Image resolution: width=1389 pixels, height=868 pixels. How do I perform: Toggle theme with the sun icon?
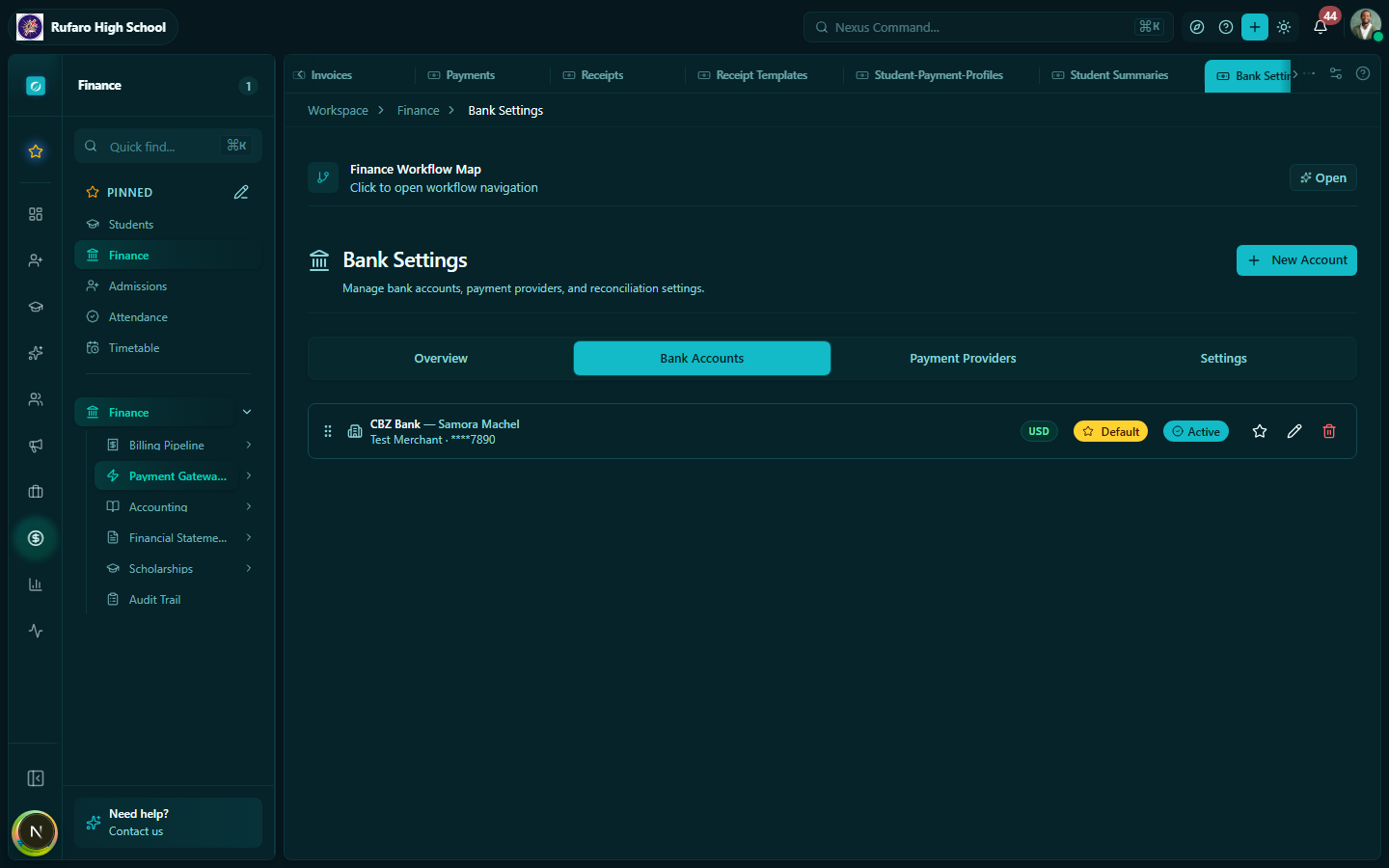tap(1284, 27)
